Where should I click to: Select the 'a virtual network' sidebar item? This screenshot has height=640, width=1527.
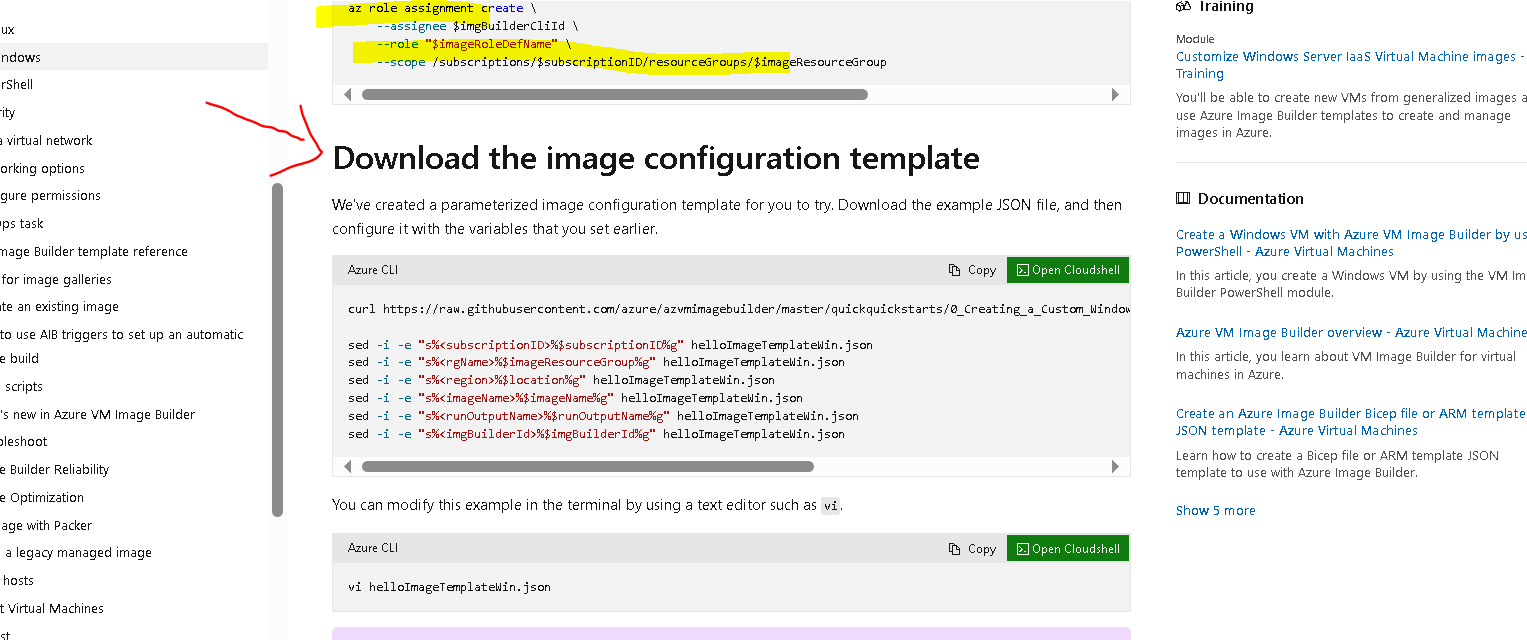click(46, 140)
